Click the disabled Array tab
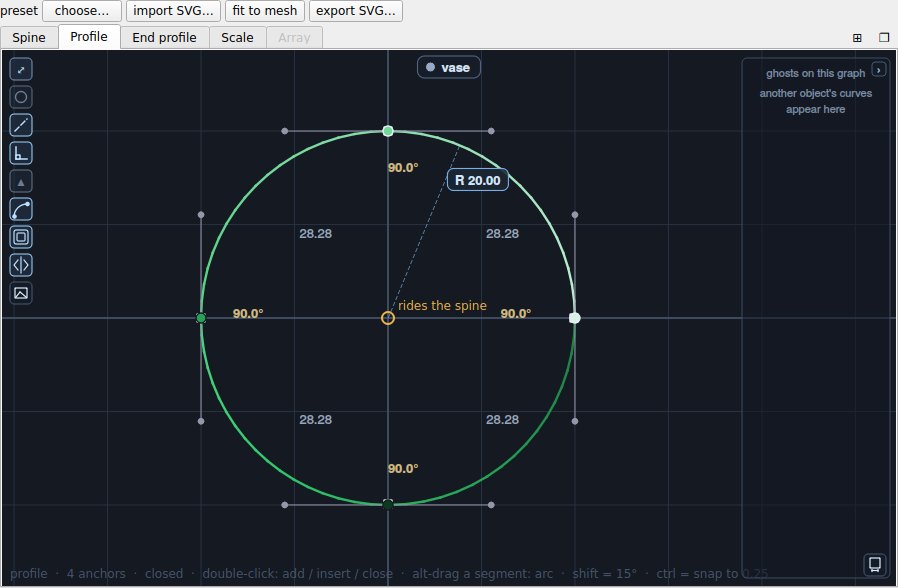The image size is (898, 588). point(294,38)
